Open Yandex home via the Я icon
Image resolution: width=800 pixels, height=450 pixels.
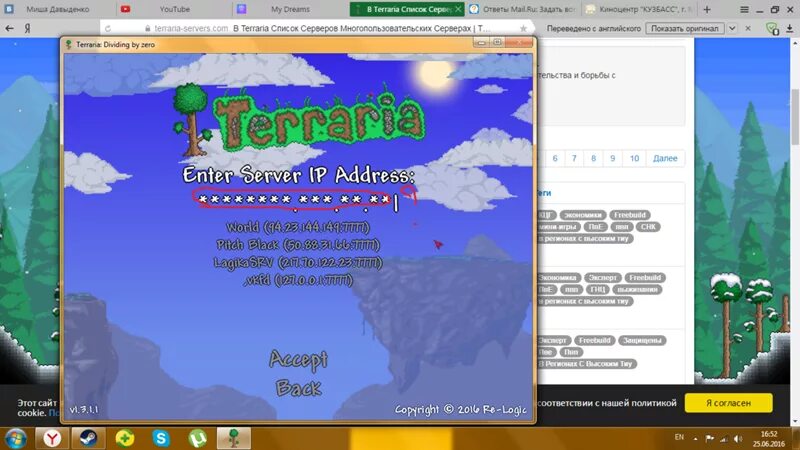coord(28,29)
